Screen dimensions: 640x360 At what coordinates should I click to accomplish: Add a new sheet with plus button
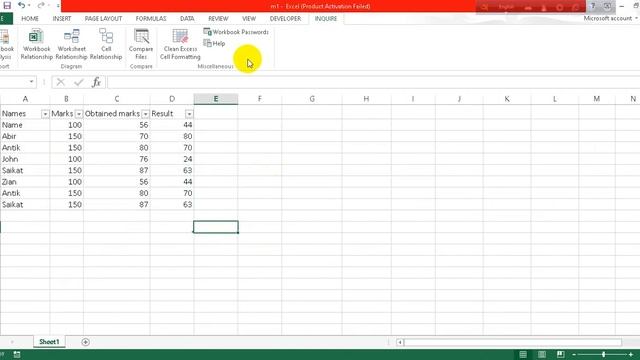85,342
